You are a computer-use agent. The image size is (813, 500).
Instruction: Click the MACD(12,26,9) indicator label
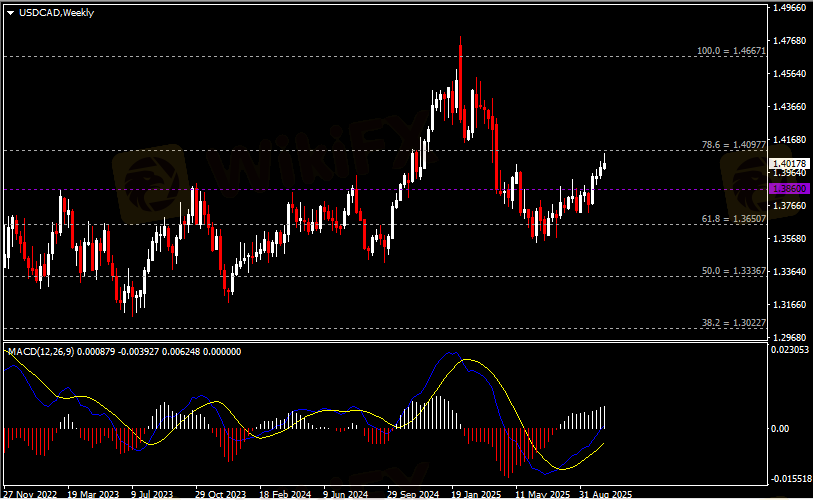tap(41, 352)
